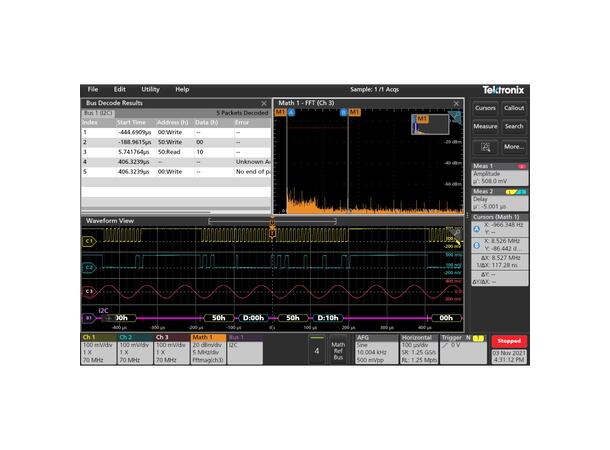
Task: Click the trigger position T marker
Action: 272,233
